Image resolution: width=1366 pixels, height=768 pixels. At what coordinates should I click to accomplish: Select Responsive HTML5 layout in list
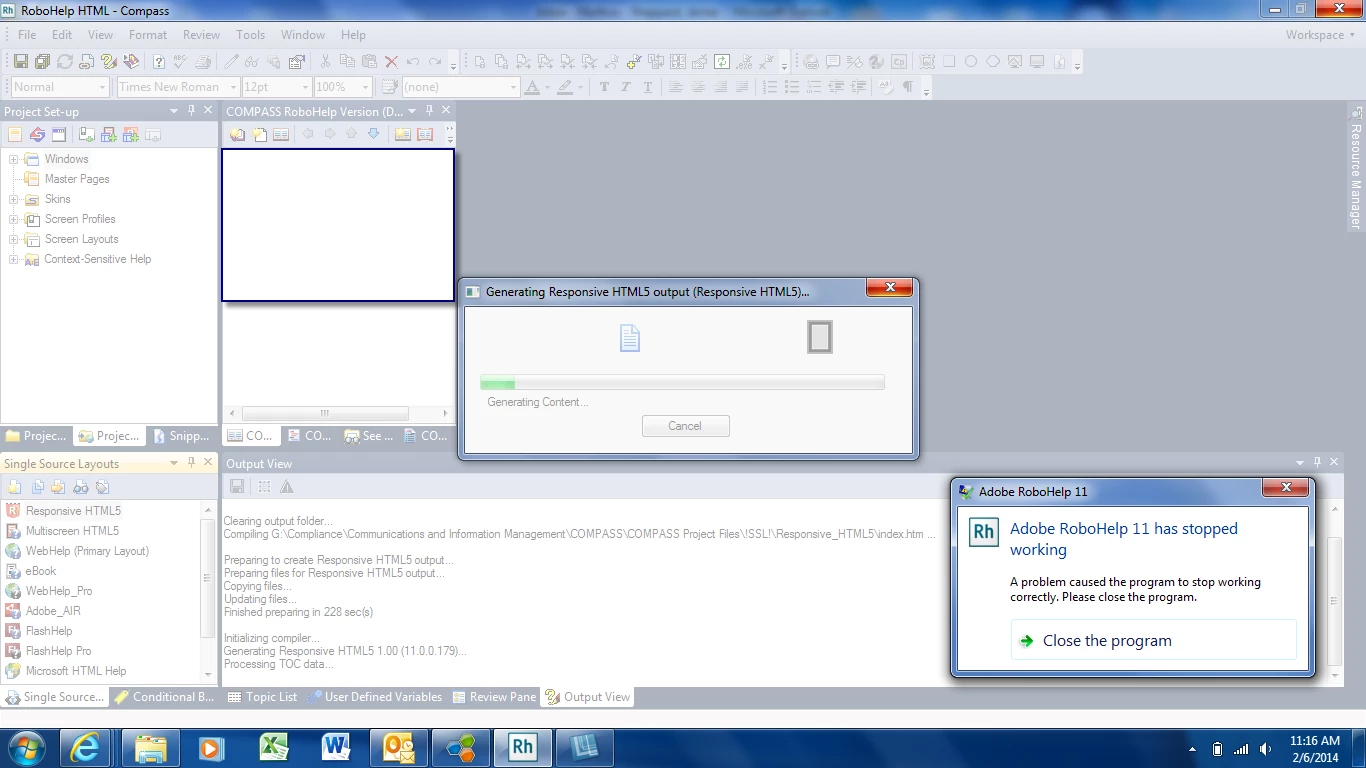(73, 511)
